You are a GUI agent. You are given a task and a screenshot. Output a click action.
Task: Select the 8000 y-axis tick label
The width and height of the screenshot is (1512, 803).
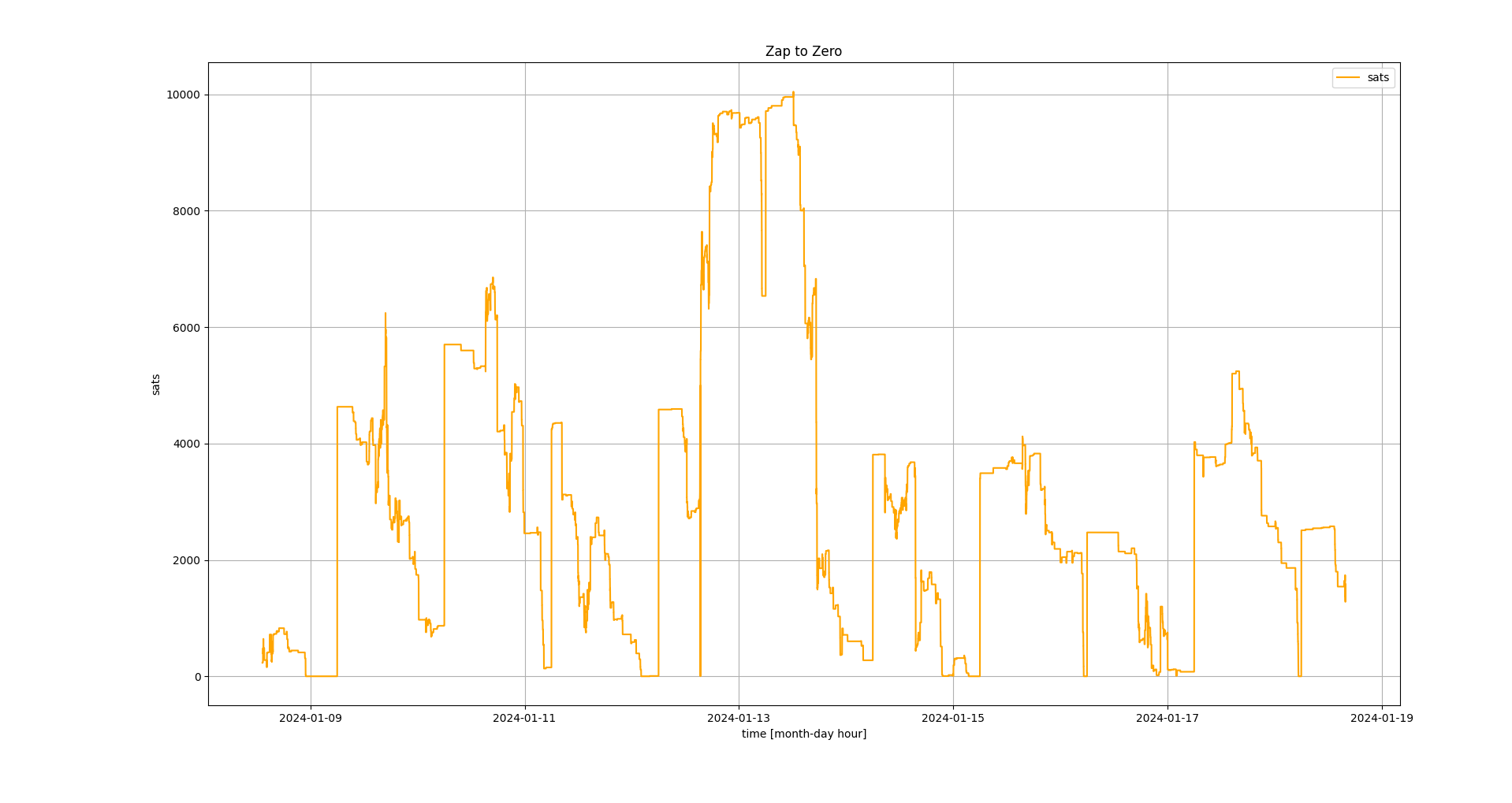pos(187,211)
